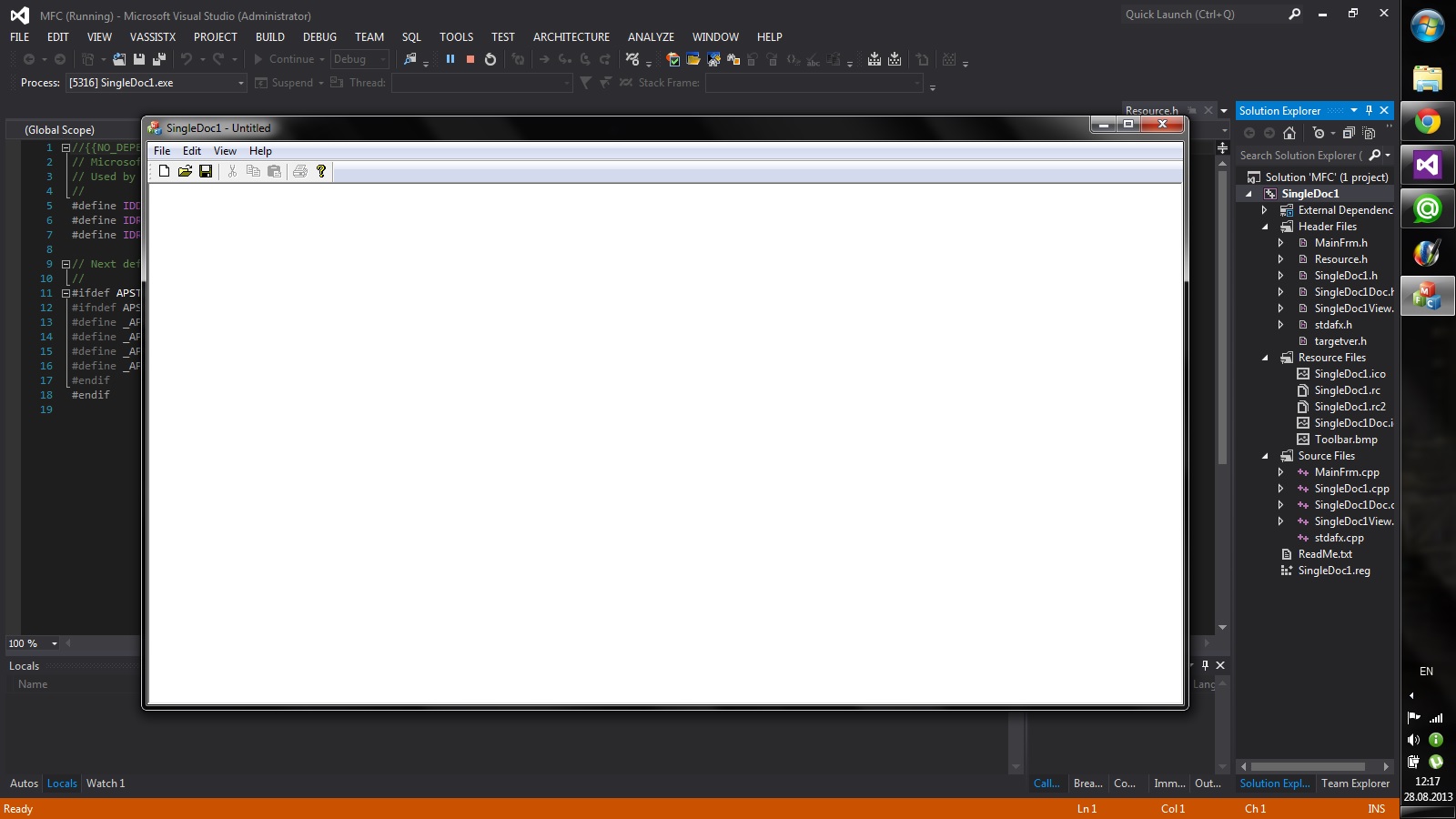Click the Solution 'MFC' root node
This screenshot has width=1456, height=819.
pos(1327,177)
